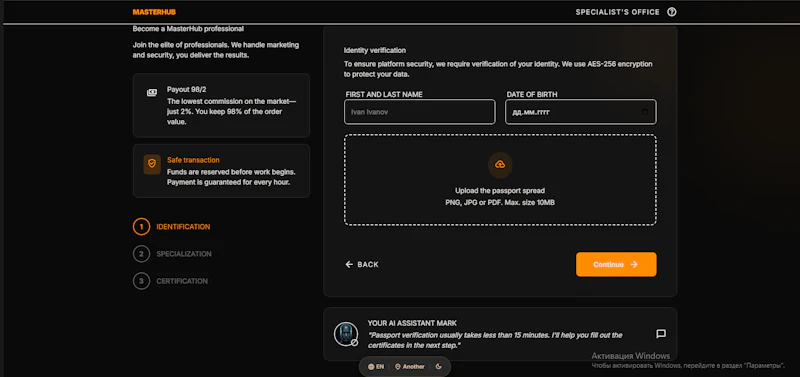Open chat with the AI assistant
Image resolution: width=800 pixels, height=377 pixels.
[661, 334]
